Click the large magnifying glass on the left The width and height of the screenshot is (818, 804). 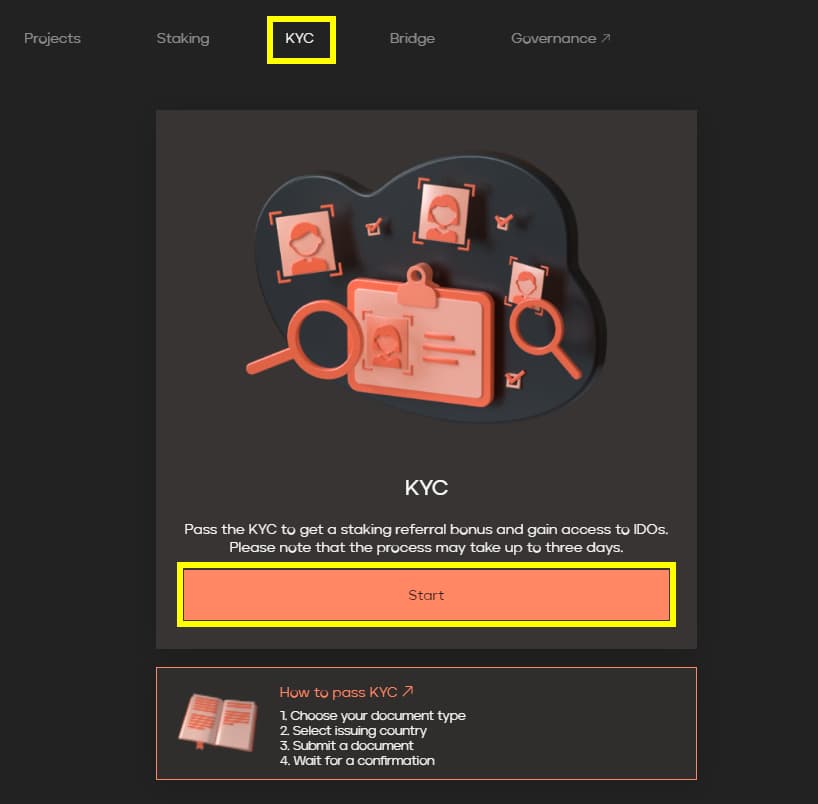click(x=303, y=340)
